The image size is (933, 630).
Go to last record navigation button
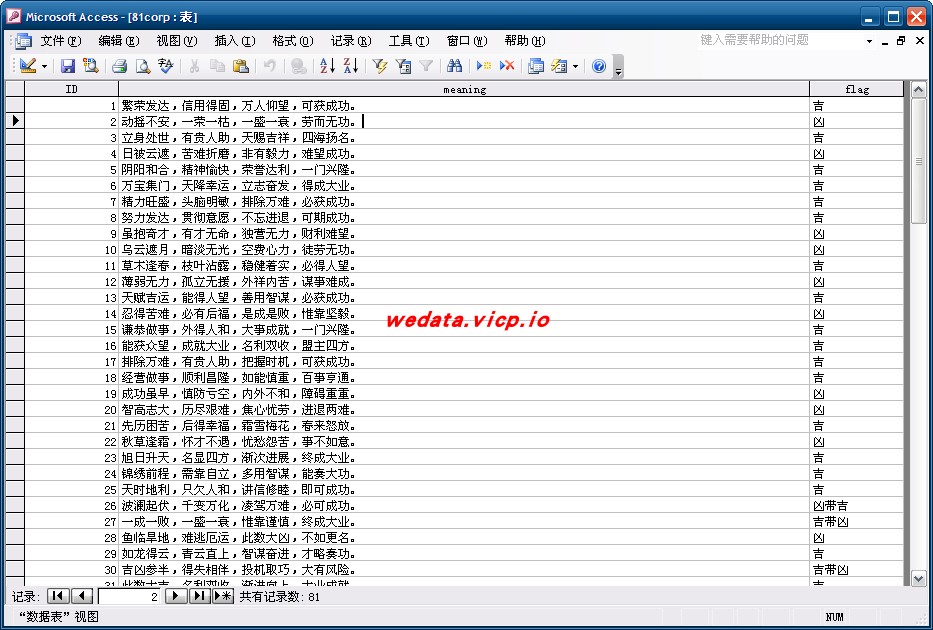point(200,596)
